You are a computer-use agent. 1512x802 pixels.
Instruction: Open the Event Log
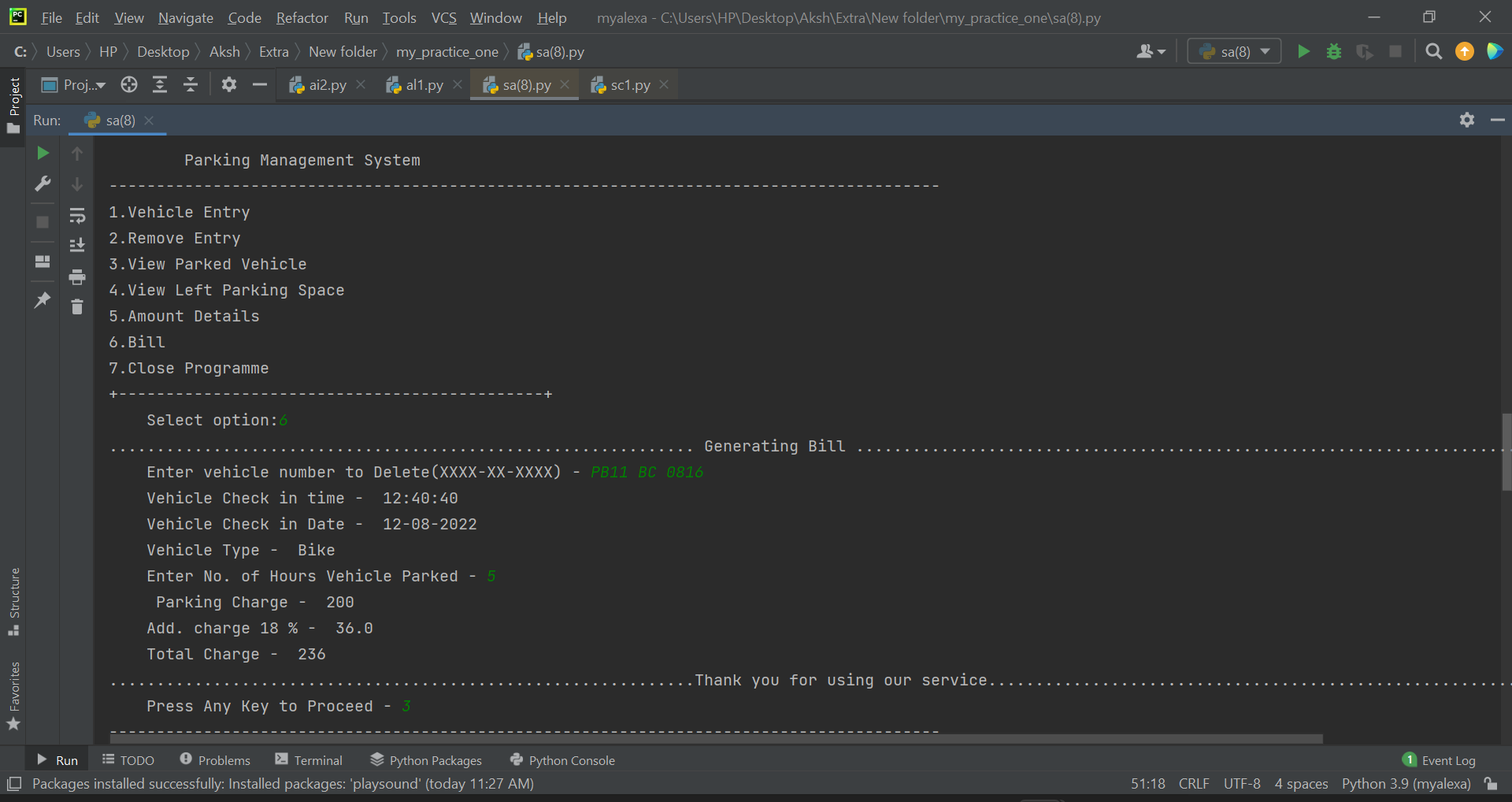1440,760
